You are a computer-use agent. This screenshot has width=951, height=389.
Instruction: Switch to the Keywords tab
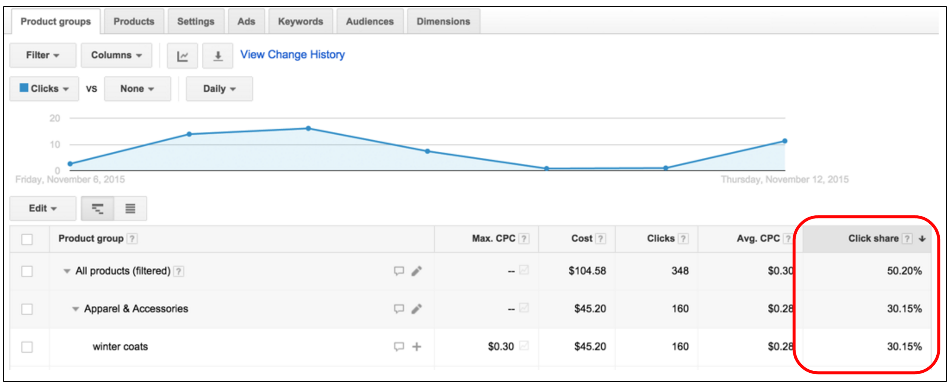pyautogui.click(x=300, y=21)
